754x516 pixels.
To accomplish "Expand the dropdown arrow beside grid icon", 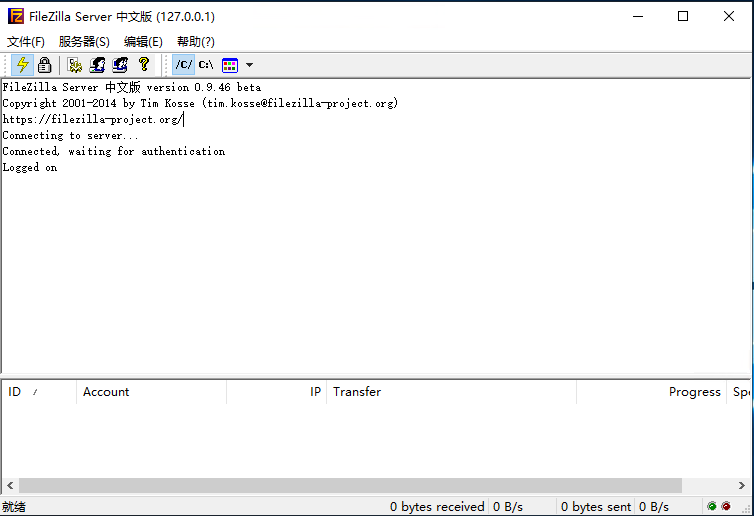I will point(249,65).
